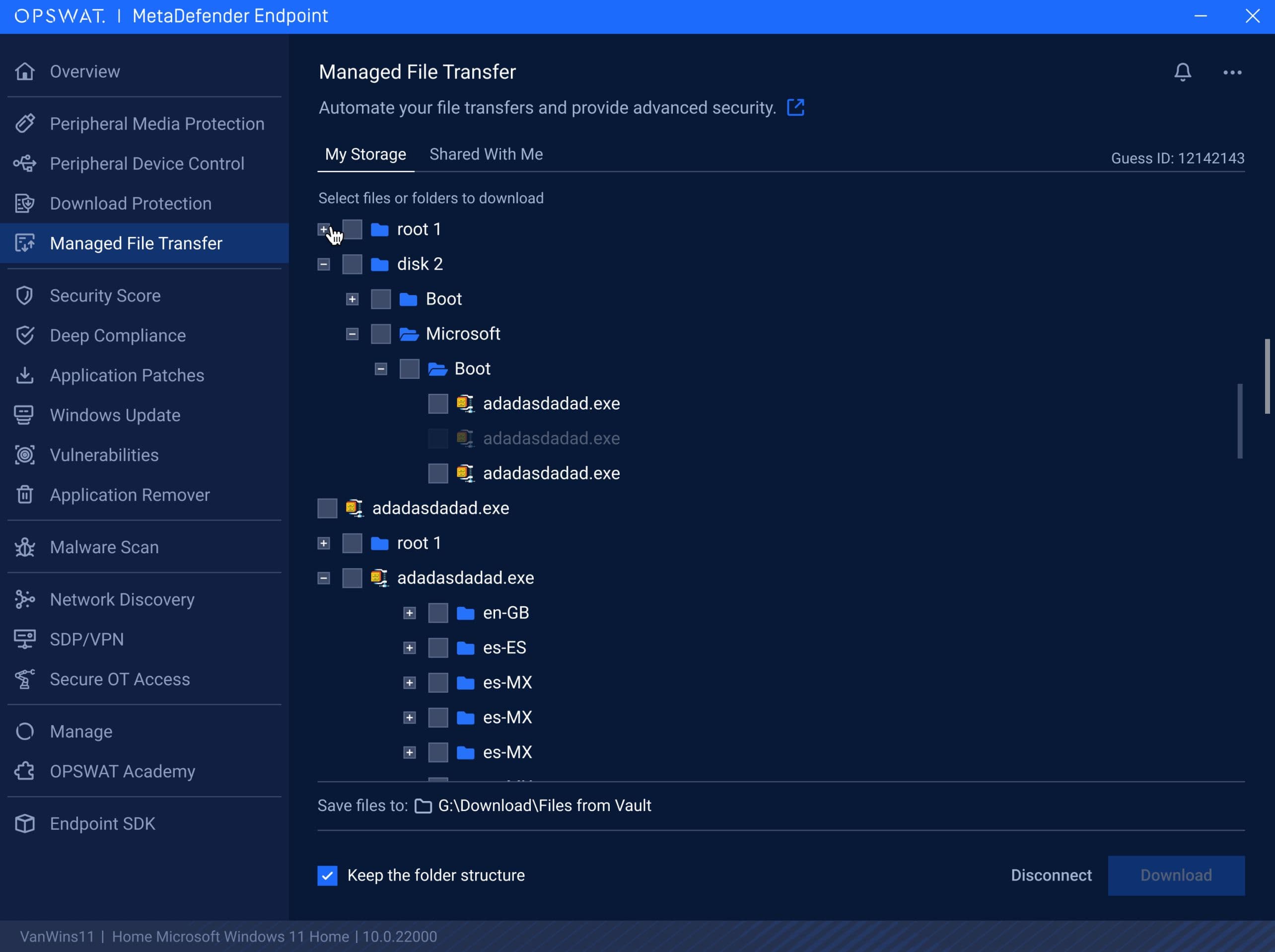Click the file tree inner scrollbar
The height and width of the screenshot is (952, 1275).
[x=1240, y=421]
